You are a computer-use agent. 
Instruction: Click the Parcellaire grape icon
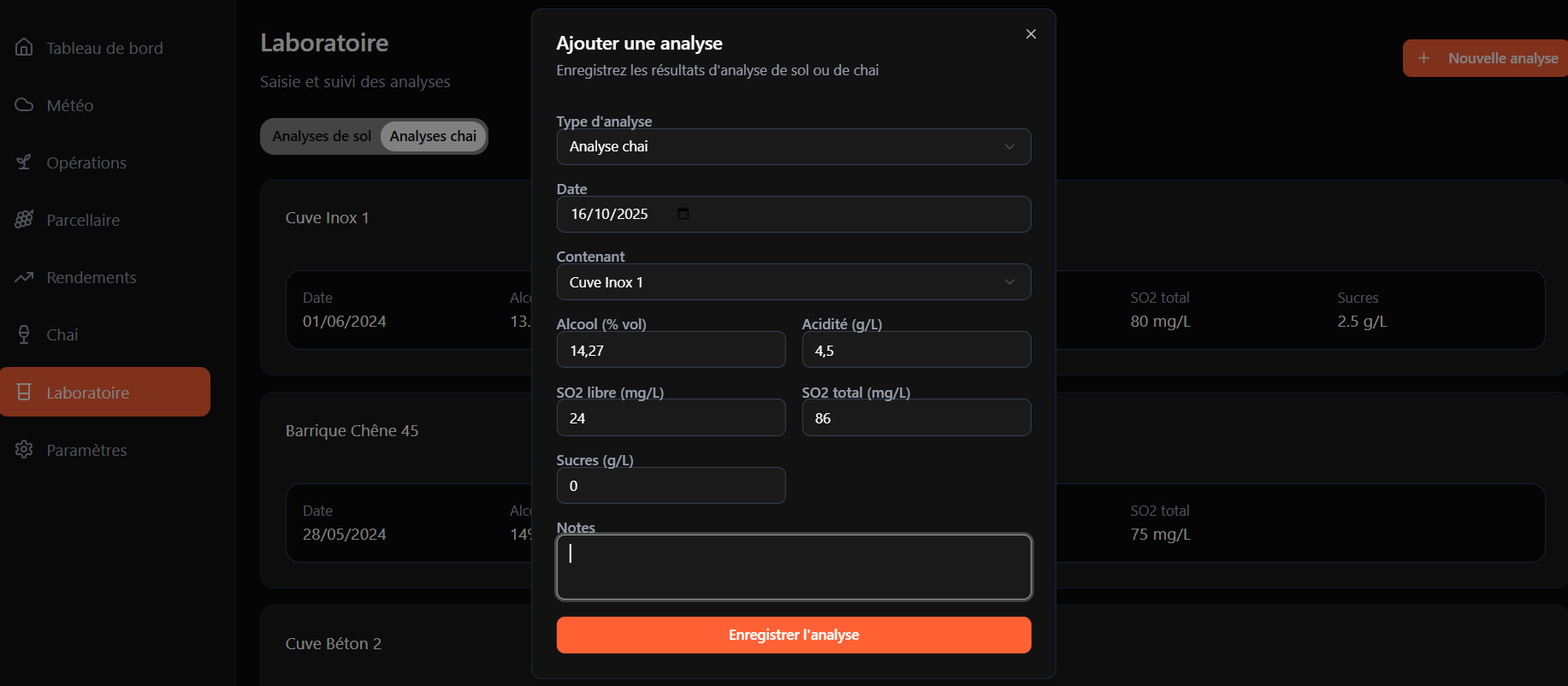(x=24, y=219)
